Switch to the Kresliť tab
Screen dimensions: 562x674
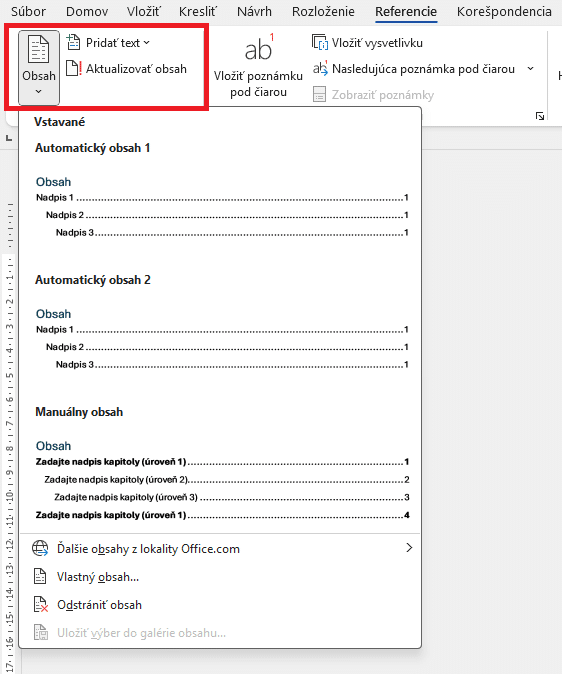click(x=198, y=12)
